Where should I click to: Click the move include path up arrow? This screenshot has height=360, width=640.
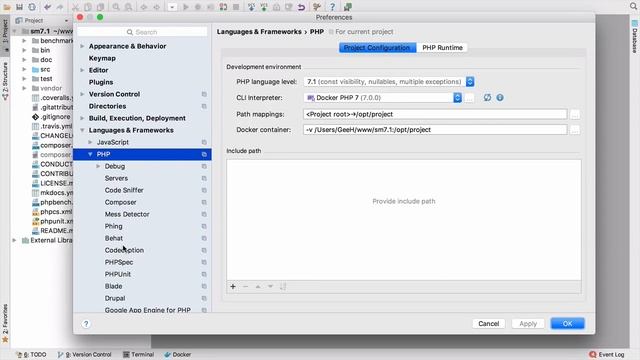click(258, 287)
